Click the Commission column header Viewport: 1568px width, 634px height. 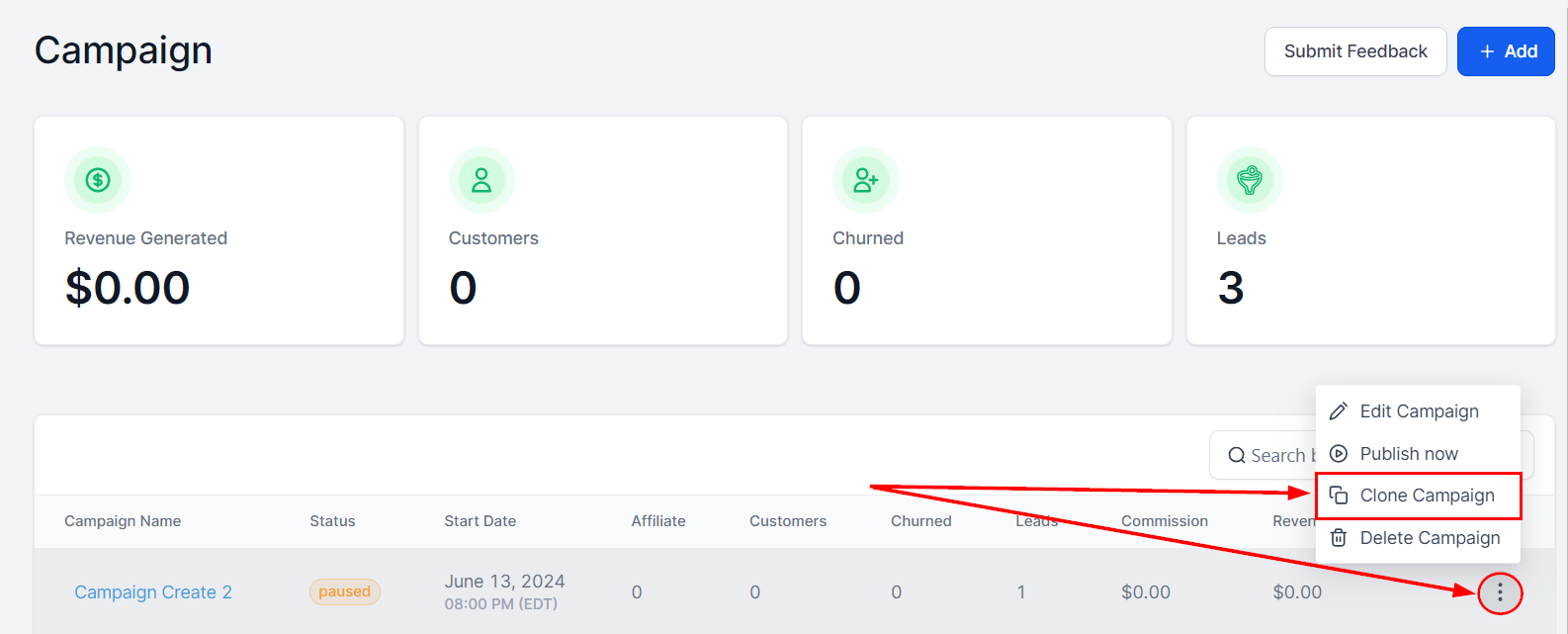[1164, 521]
